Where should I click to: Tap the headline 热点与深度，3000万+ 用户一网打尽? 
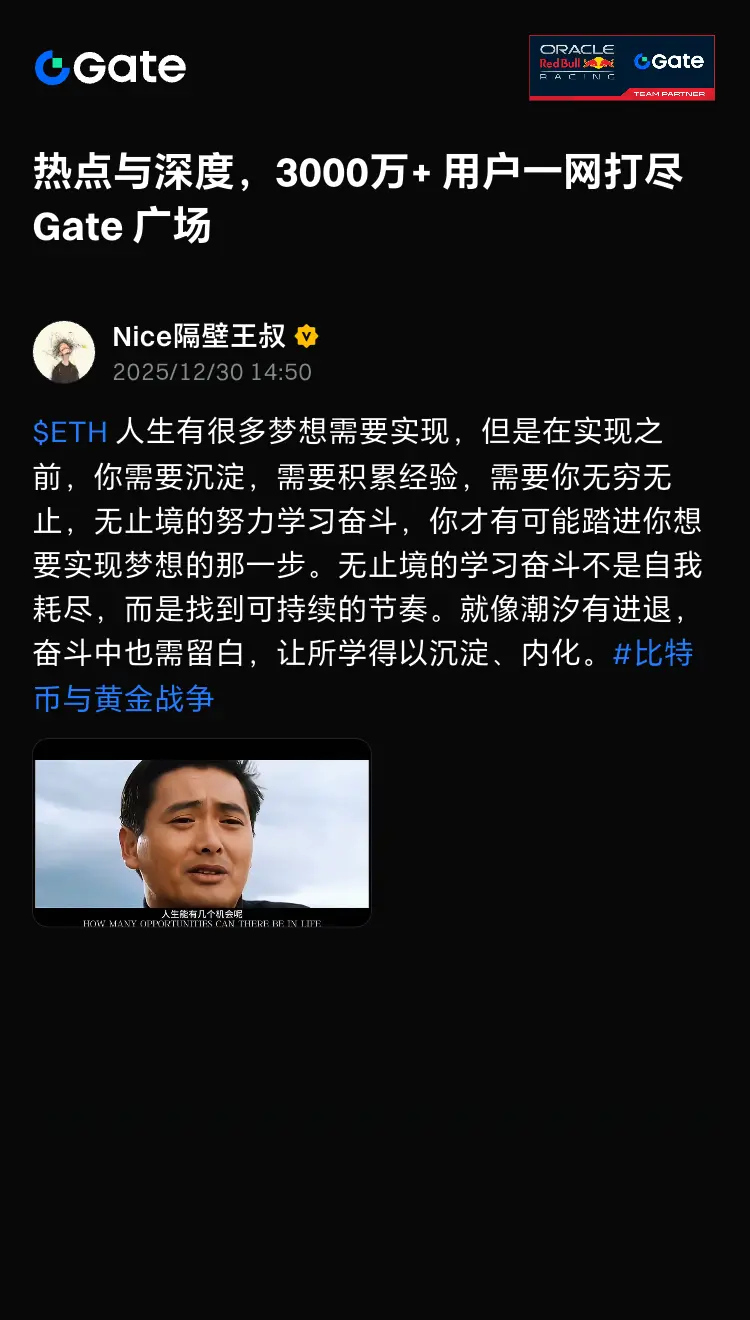tap(358, 173)
